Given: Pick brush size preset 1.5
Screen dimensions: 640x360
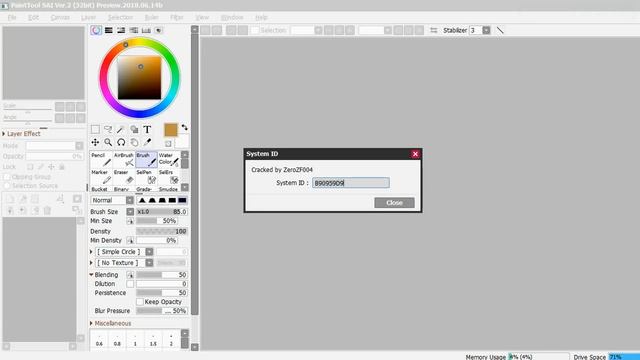Looking at the screenshot, I should pyautogui.click(x=153, y=340).
